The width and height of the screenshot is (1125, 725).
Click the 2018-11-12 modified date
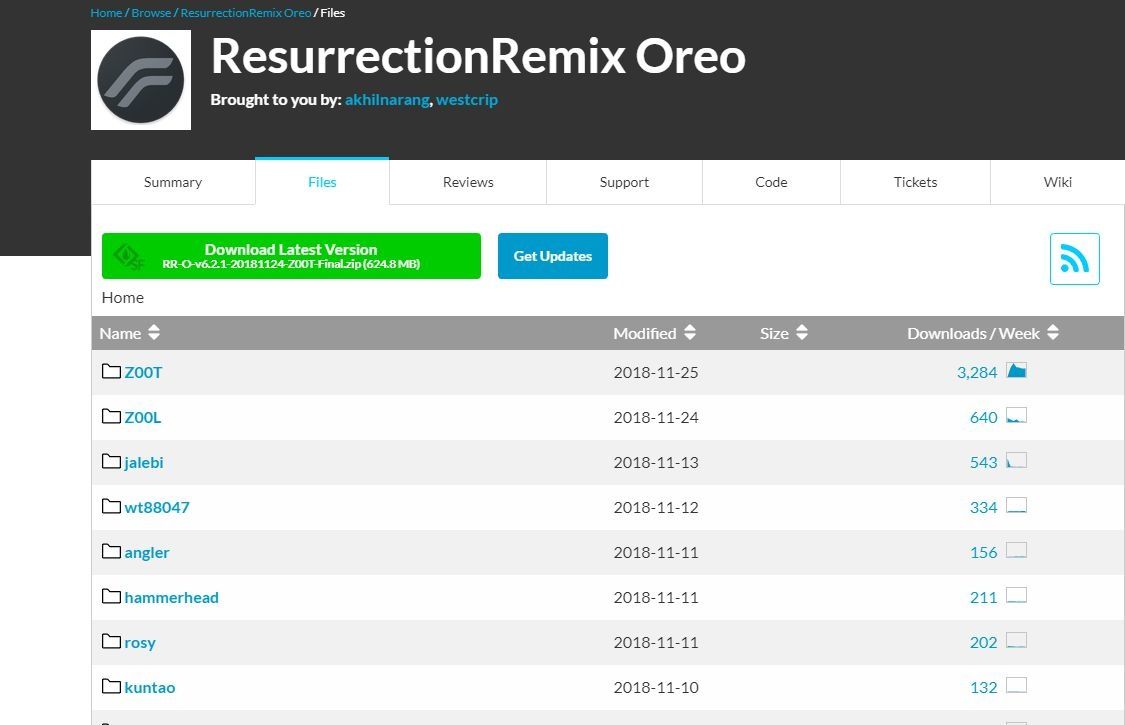pos(656,508)
